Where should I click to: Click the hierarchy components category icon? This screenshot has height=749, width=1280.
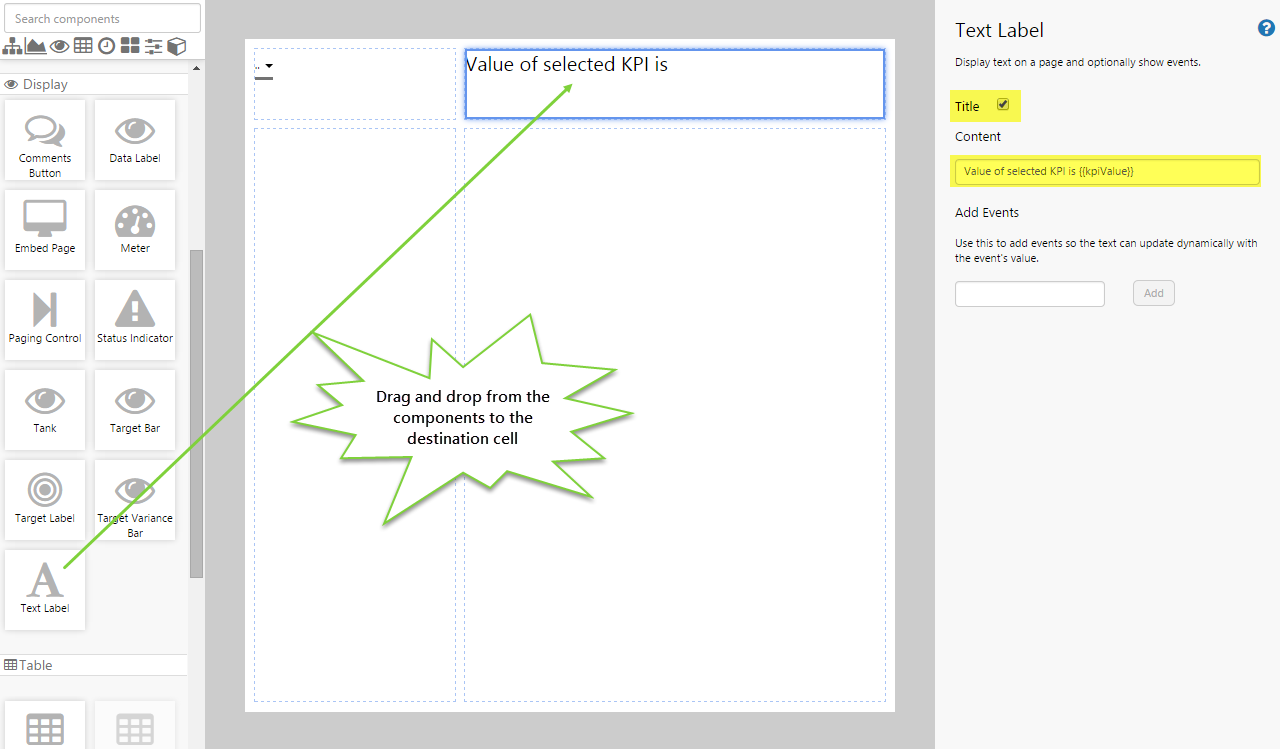12,46
